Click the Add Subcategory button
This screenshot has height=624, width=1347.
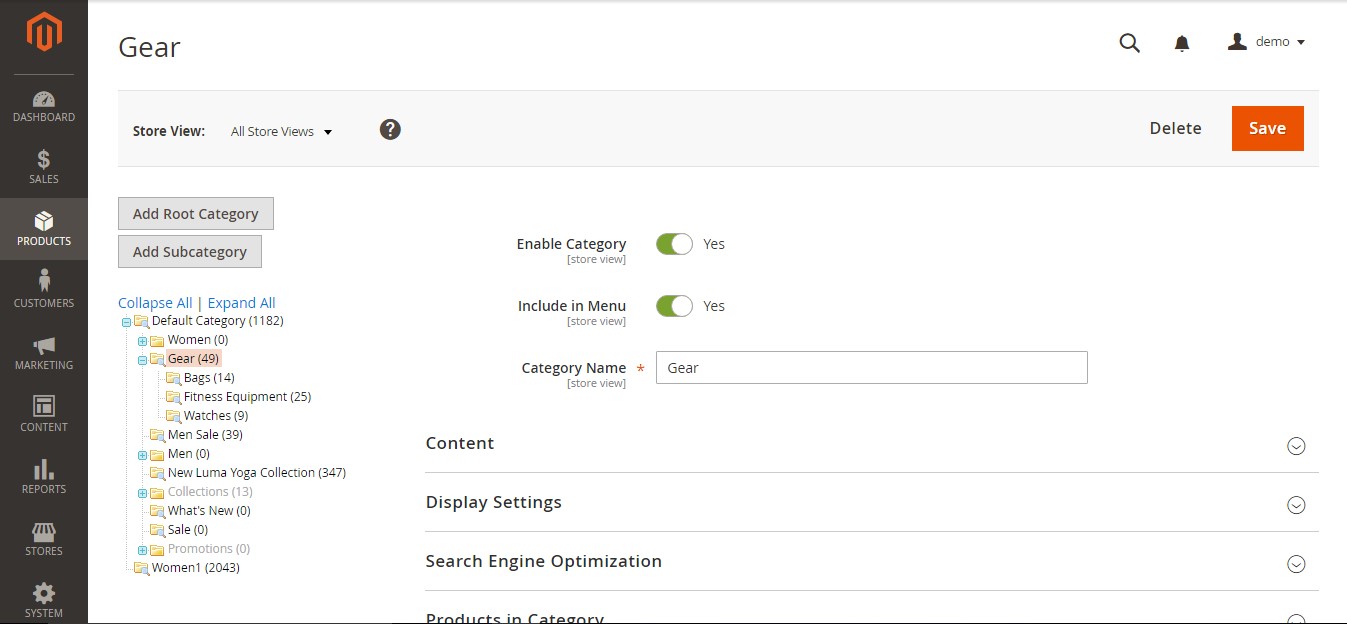click(x=190, y=252)
